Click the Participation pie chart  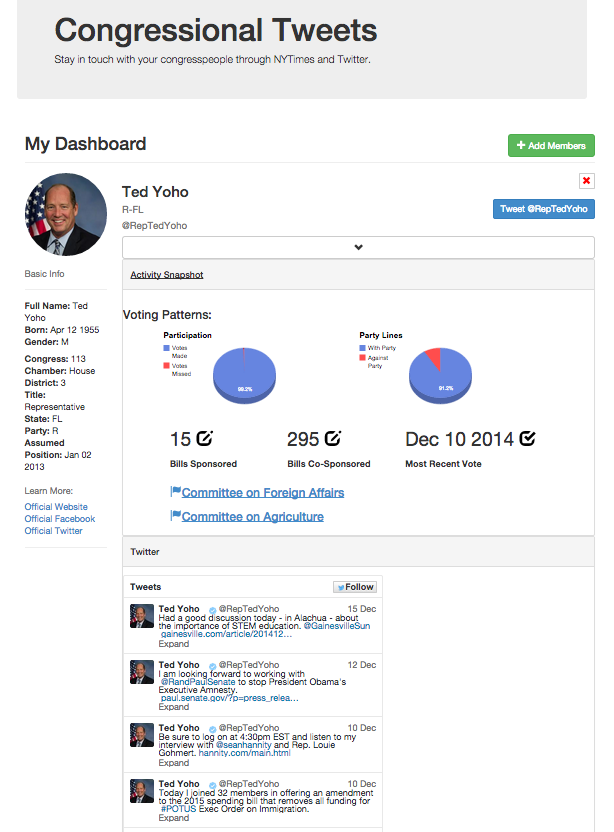(244, 375)
